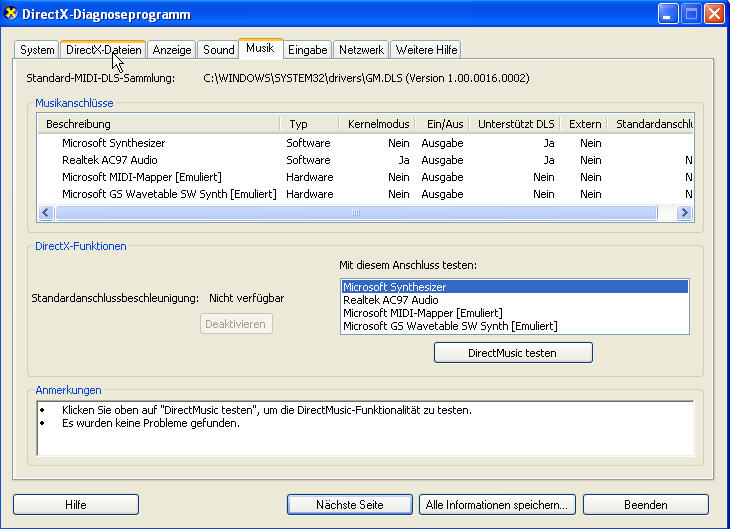730x529 pixels.
Task: Go to the Netzwerk tab
Action: [361, 49]
